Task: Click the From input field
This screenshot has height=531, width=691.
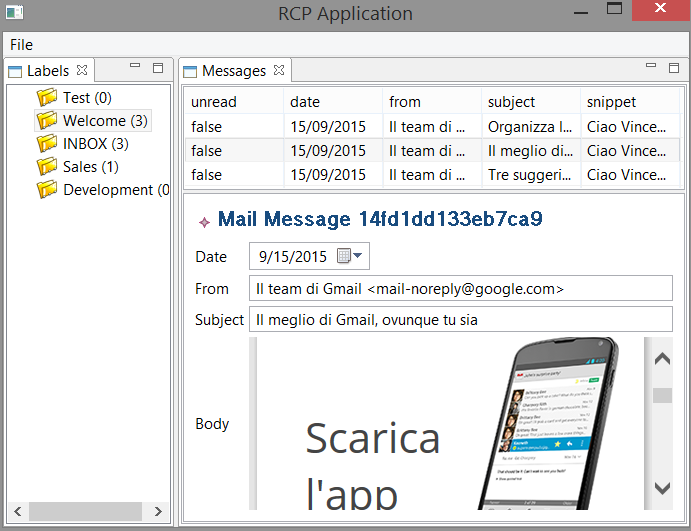Action: click(x=461, y=288)
